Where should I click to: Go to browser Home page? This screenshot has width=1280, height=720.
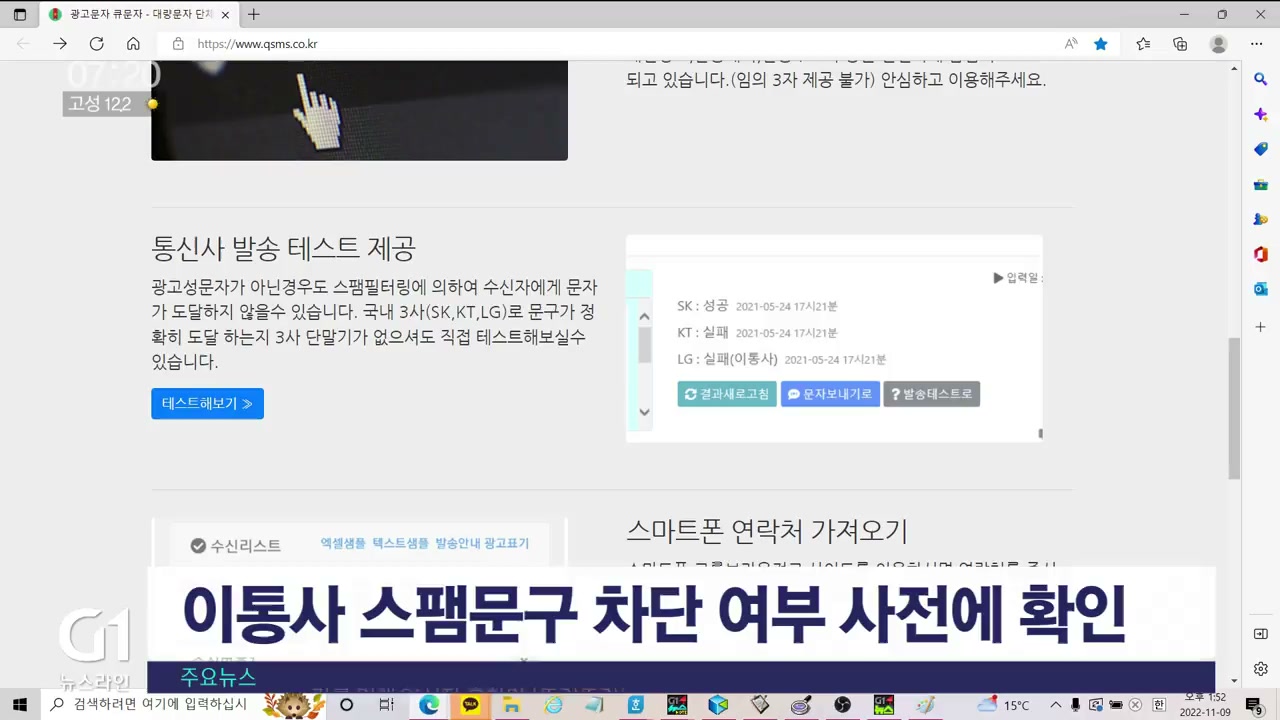[x=133, y=44]
